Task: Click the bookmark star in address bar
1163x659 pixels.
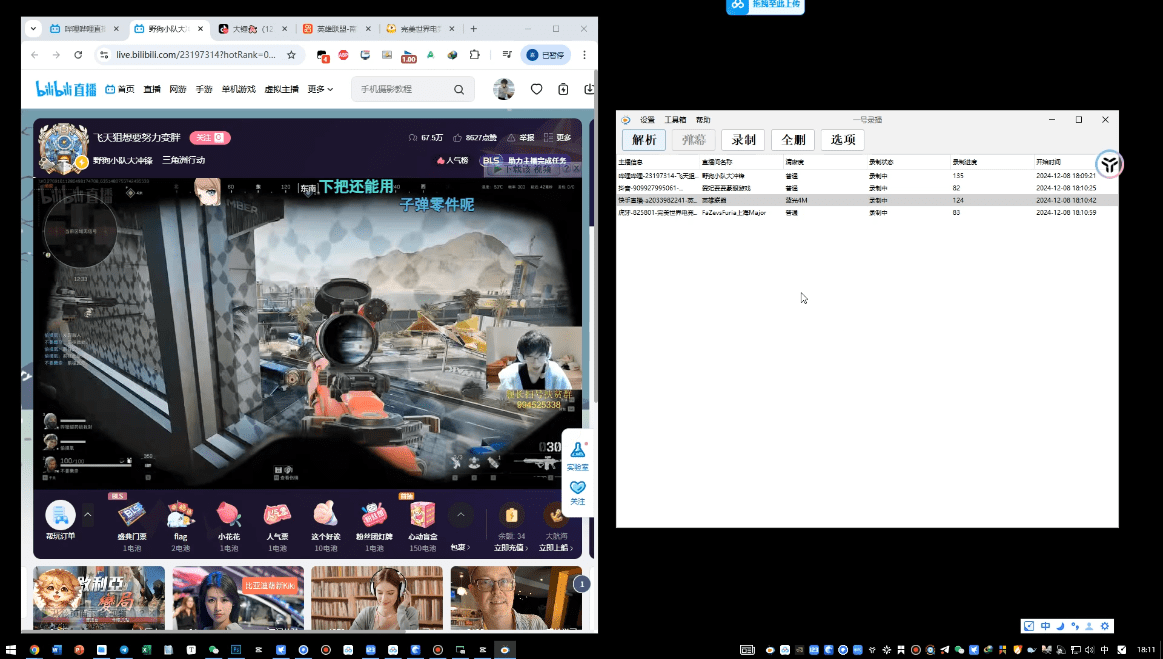Action: [291, 55]
